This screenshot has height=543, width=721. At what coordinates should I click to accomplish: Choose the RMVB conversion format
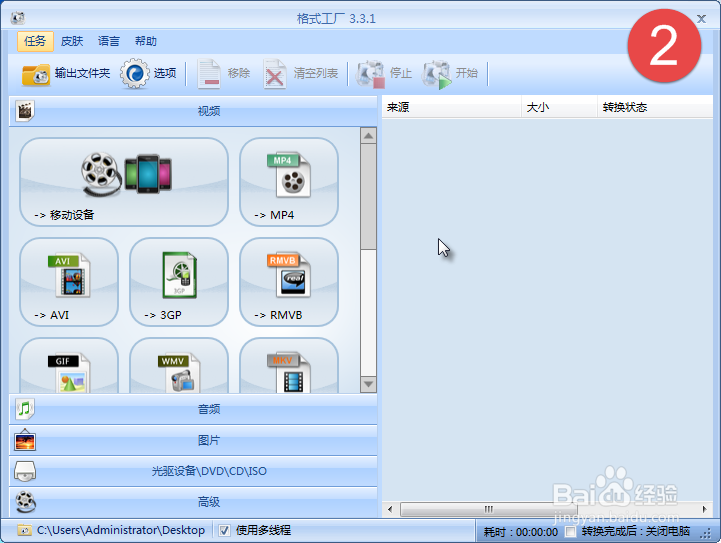289,282
